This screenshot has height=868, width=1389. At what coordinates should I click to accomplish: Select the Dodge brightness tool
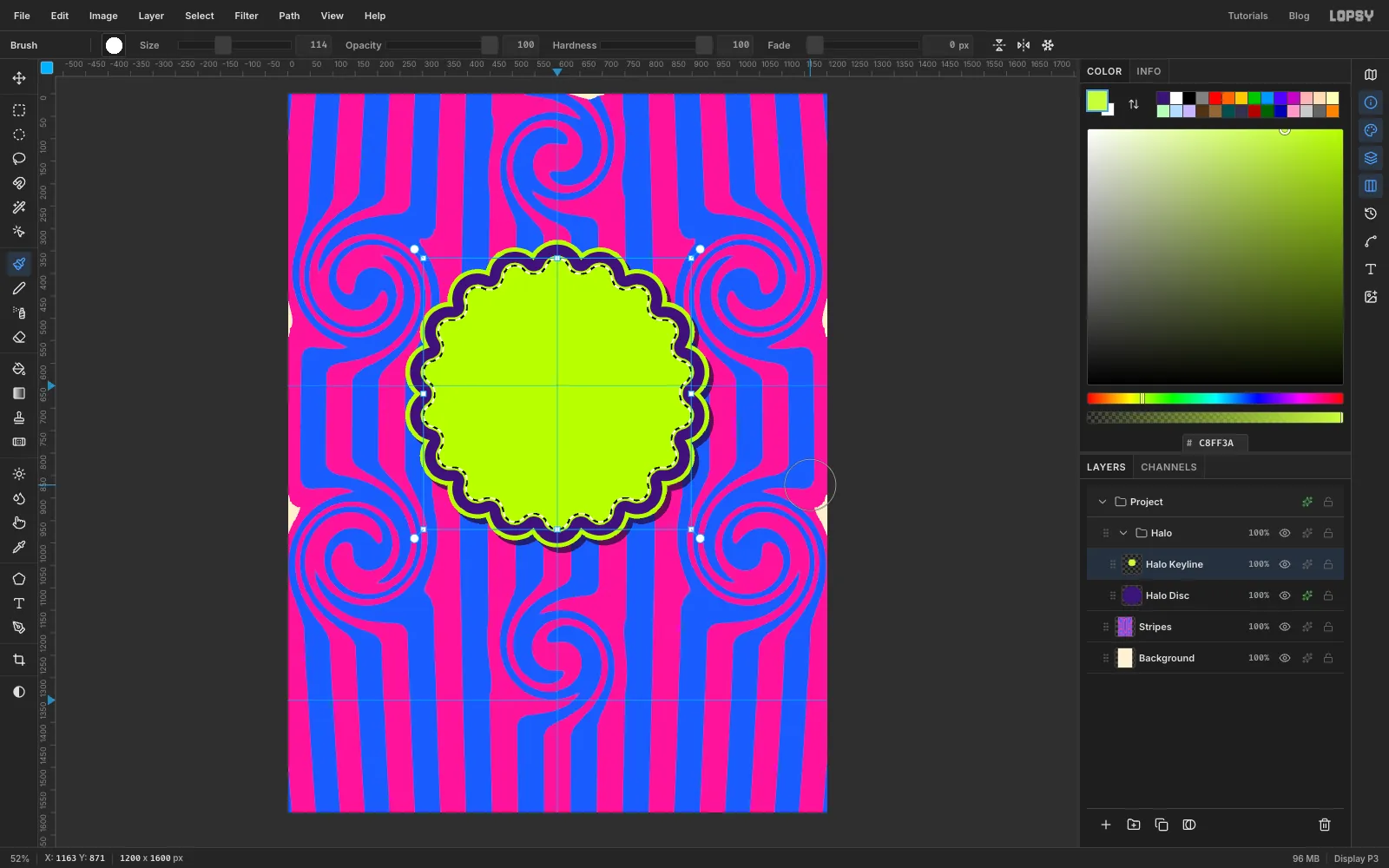[19, 474]
